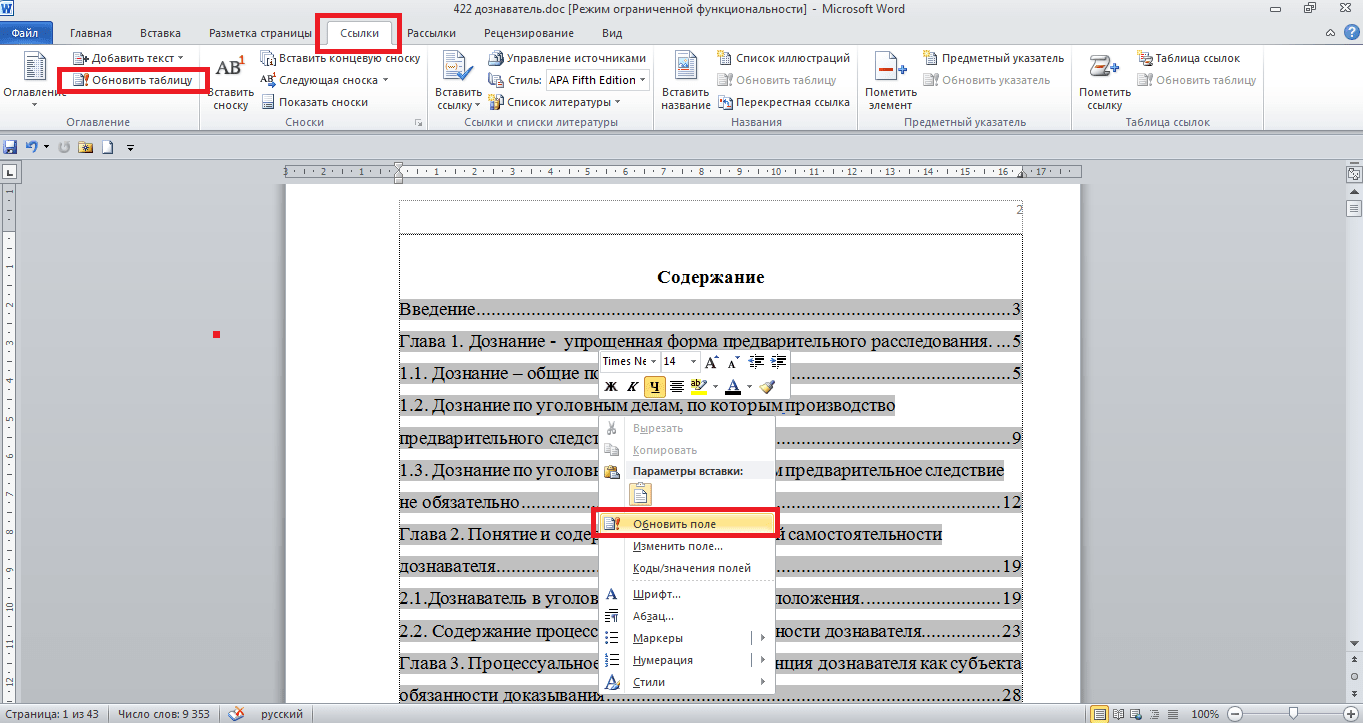Screen dimensions: 1363x723
Task: Click the paste option clipboard icon
Action: point(640,494)
